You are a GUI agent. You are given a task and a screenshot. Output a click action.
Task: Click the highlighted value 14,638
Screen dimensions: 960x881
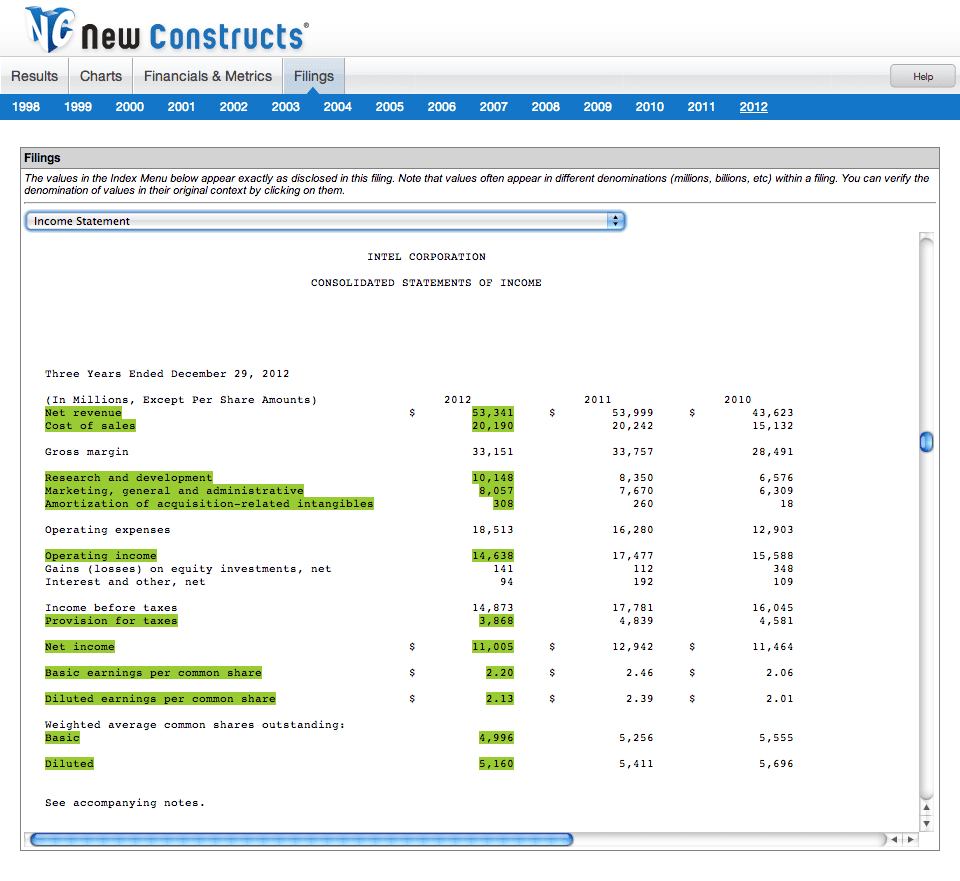[x=493, y=555]
